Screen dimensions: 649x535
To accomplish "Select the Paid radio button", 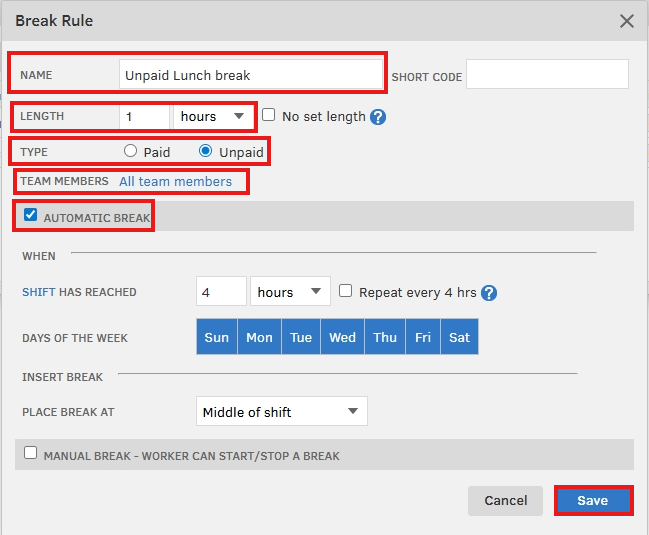I will 131,152.
